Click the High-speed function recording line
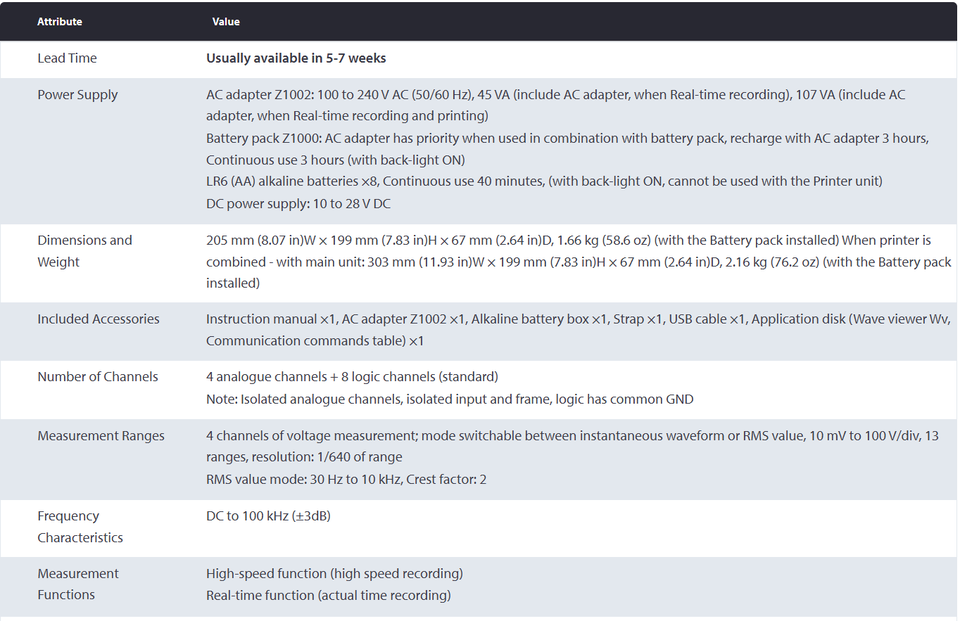The height and width of the screenshot is (621, 960). click(x=334, y=573)
